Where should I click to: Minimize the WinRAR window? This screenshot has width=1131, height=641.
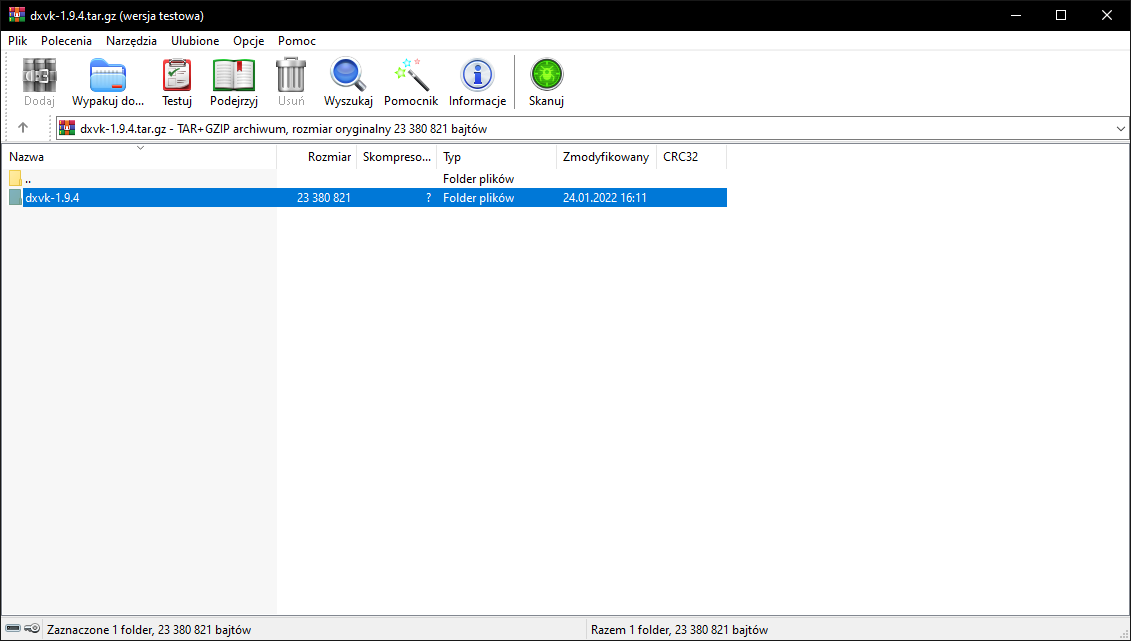click(1015, 15)
